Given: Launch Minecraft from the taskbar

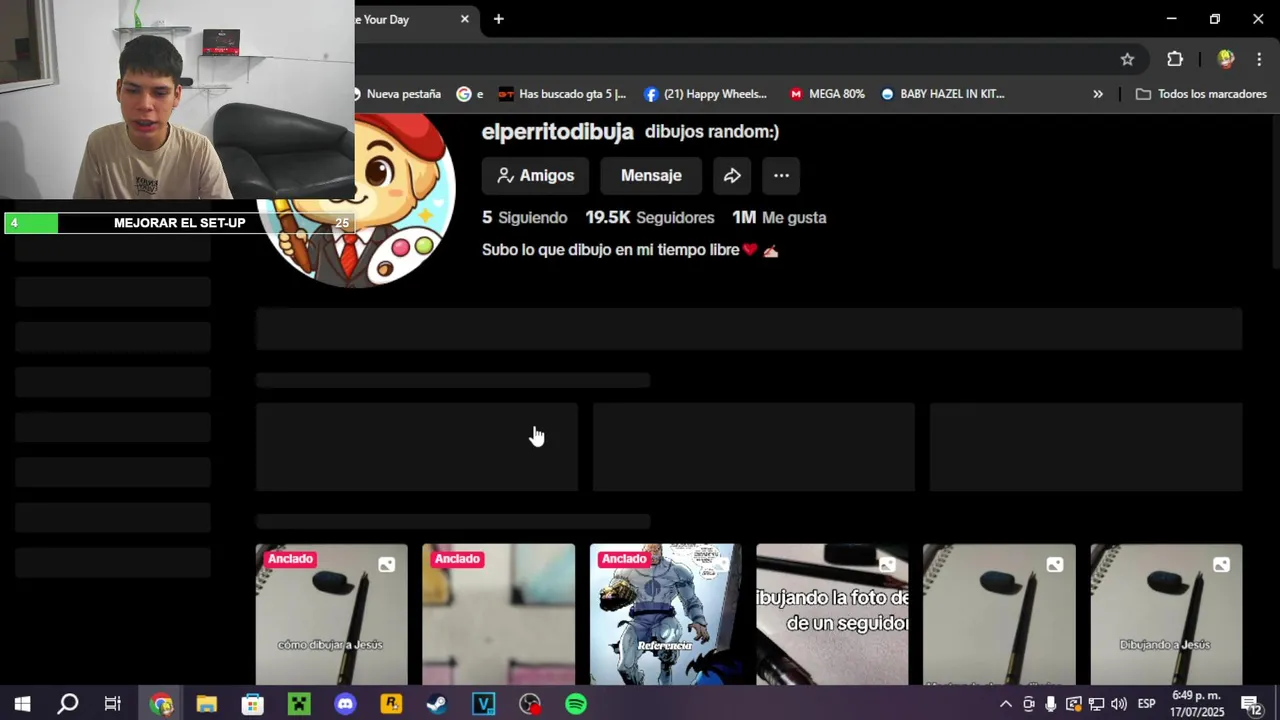Looking at the screenshot, I should pyautogui.click(x=299, y=704).
